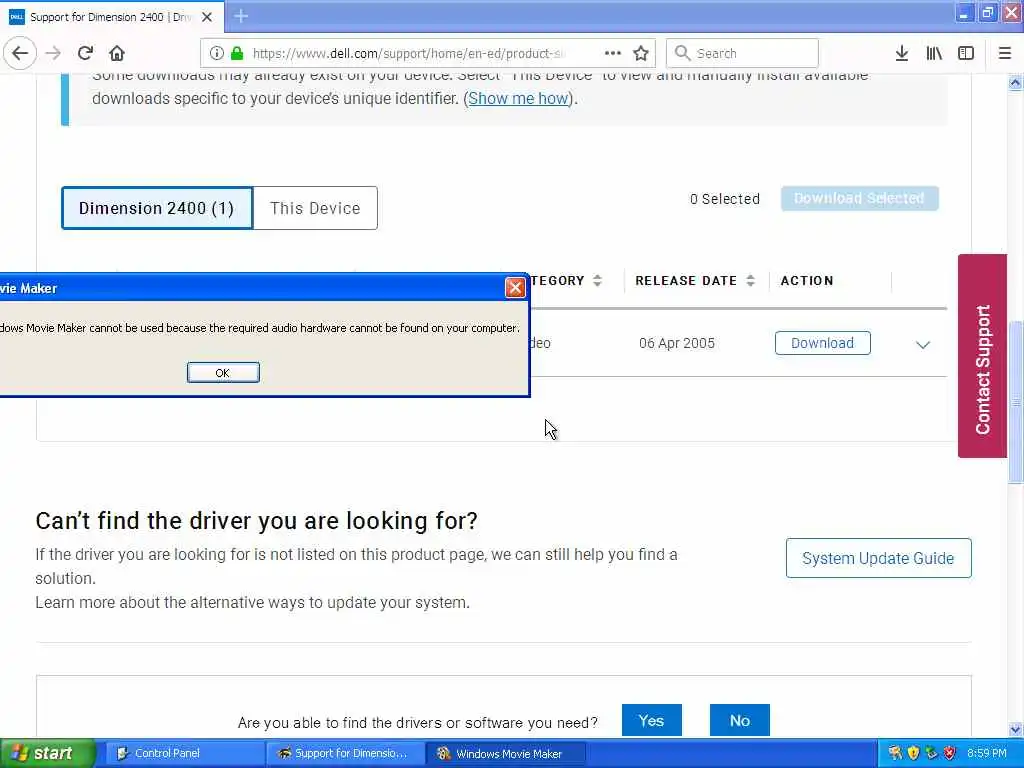The image size is (1024, 768).
Task: Click the leftmost system tray icon
Action: click(895, 753)
